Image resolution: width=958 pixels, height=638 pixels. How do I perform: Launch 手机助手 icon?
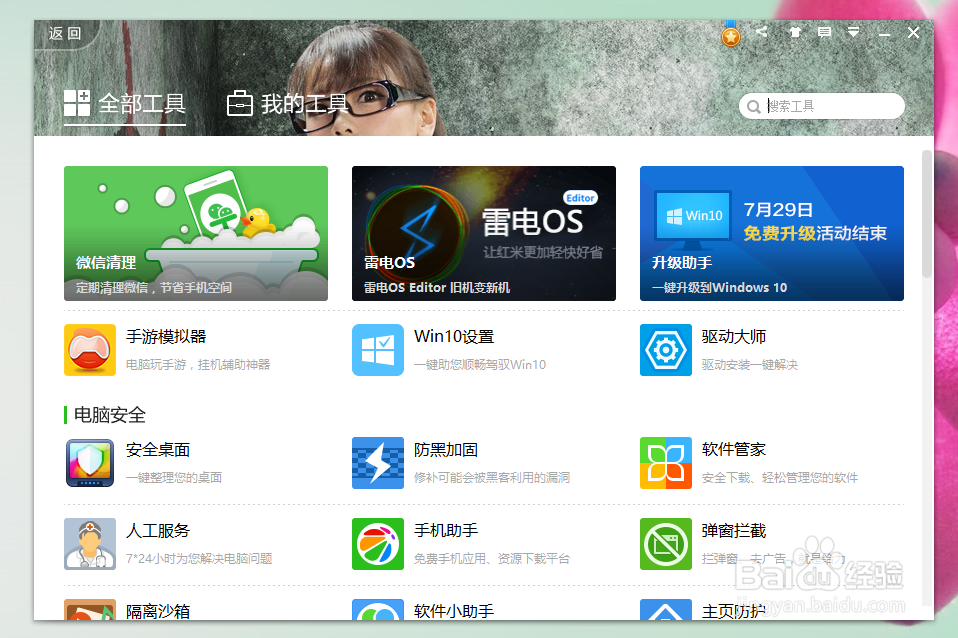378,544
